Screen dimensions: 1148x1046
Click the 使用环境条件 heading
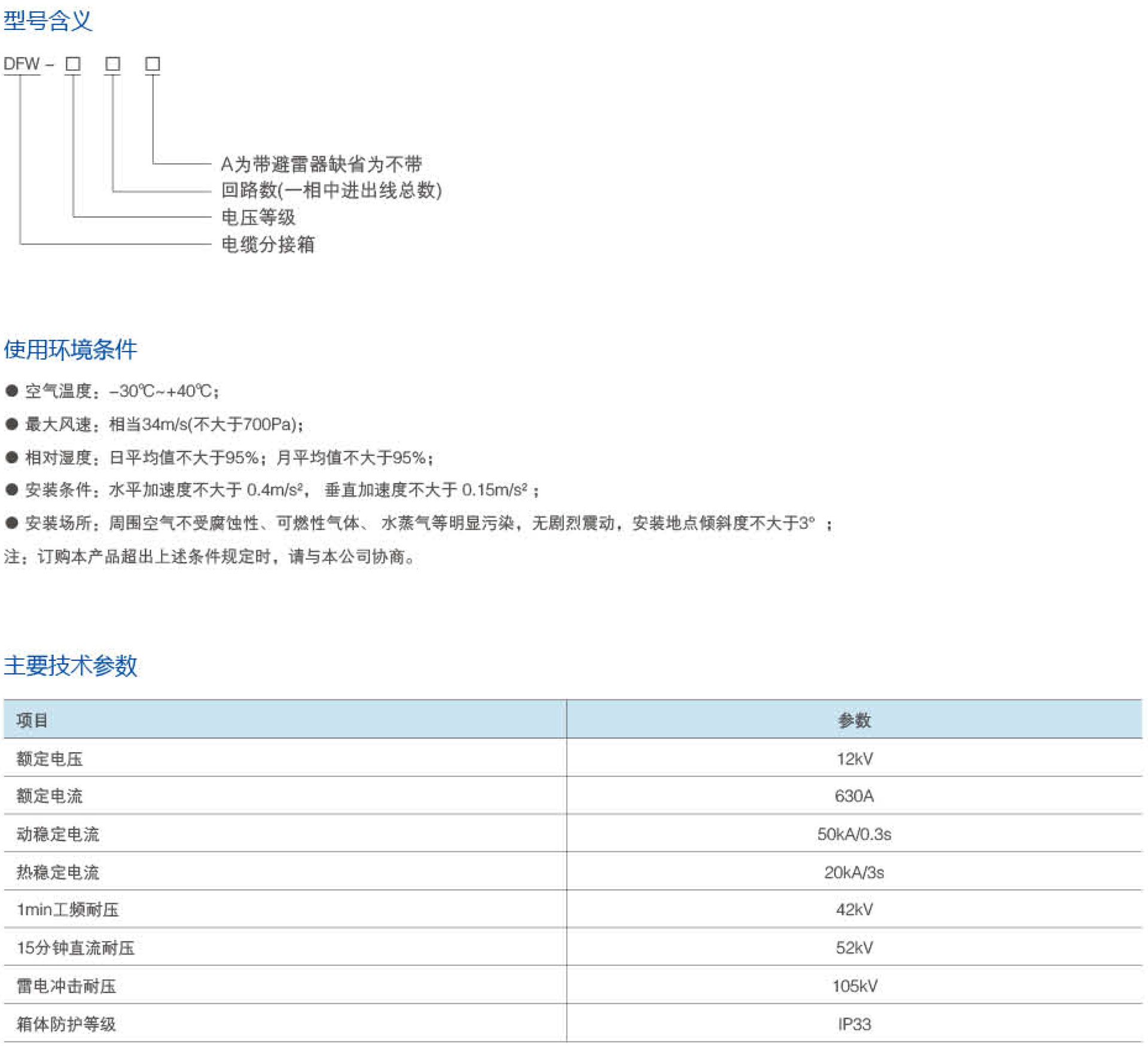point(71,350)
